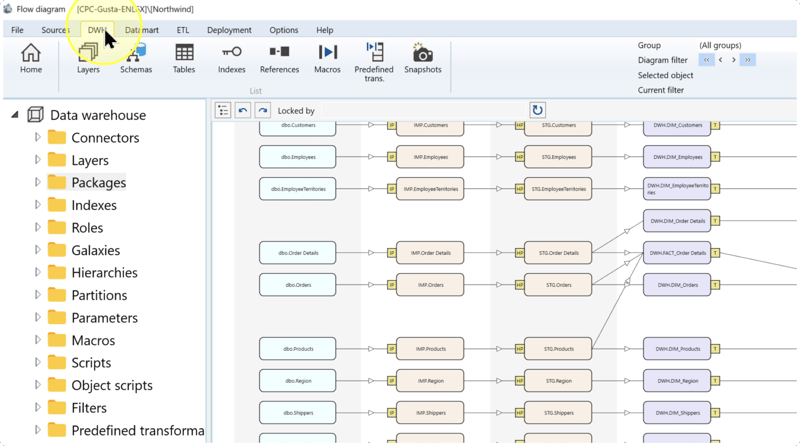
Task: Jump to first diagram filter
Action: tap(707, 60)
